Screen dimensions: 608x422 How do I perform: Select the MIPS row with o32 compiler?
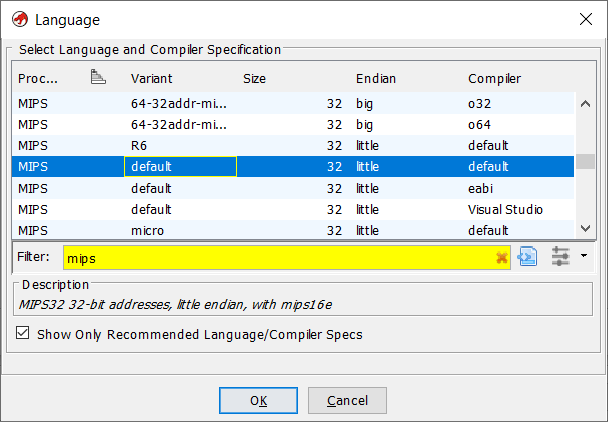pyautogui.click(x=292, y=103)
